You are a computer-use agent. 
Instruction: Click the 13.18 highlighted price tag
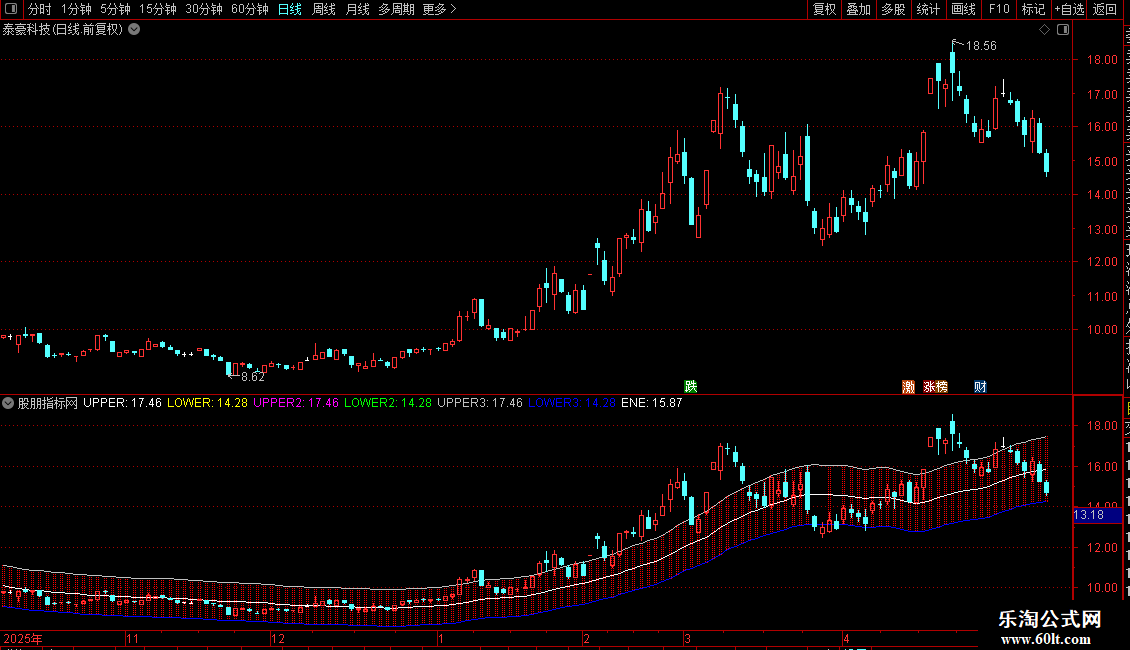coord(1098,515)
